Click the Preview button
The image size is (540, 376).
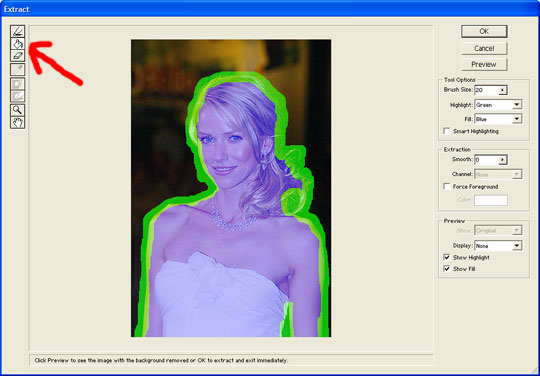484,64
